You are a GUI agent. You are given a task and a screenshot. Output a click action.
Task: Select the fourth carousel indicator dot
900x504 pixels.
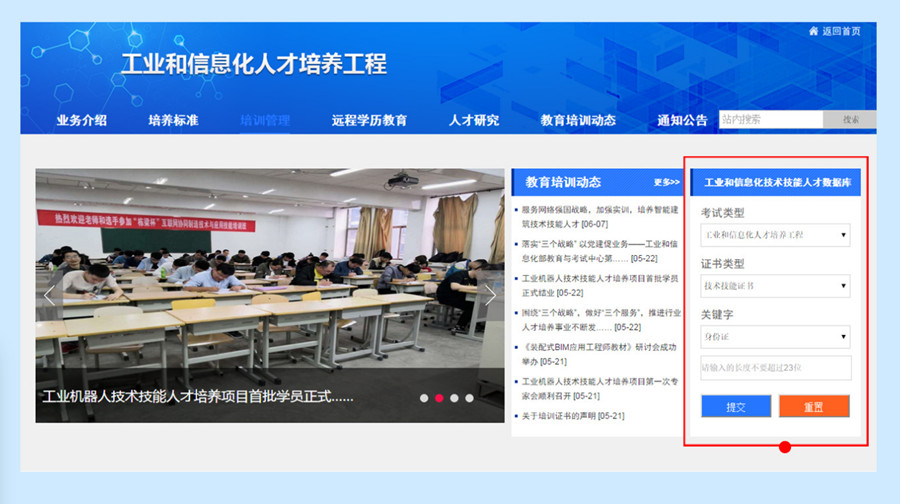coord(469,398)
